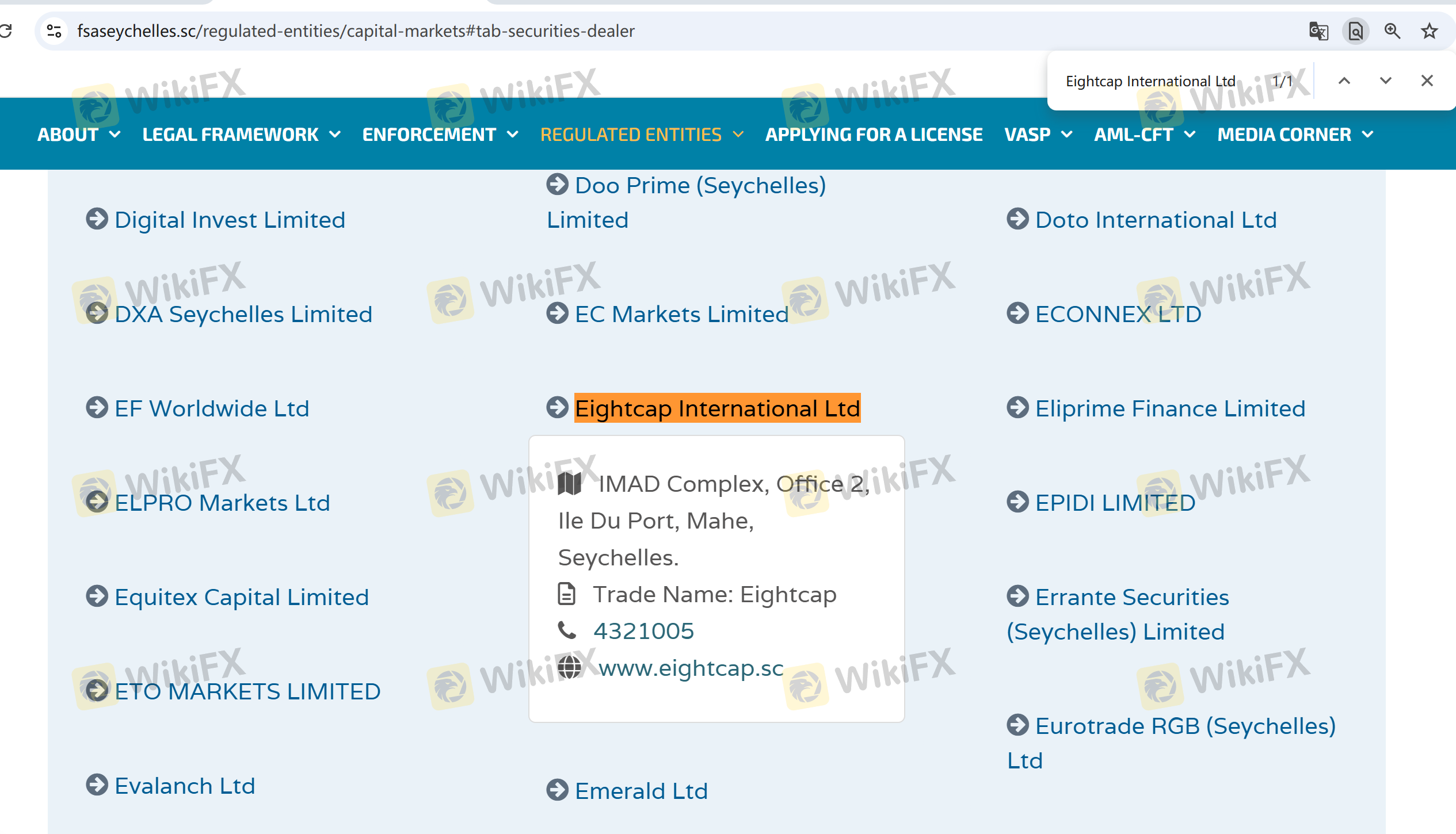
Task: Click arrow icon beside ECONNEX LTD
Action: [1017, 313]
